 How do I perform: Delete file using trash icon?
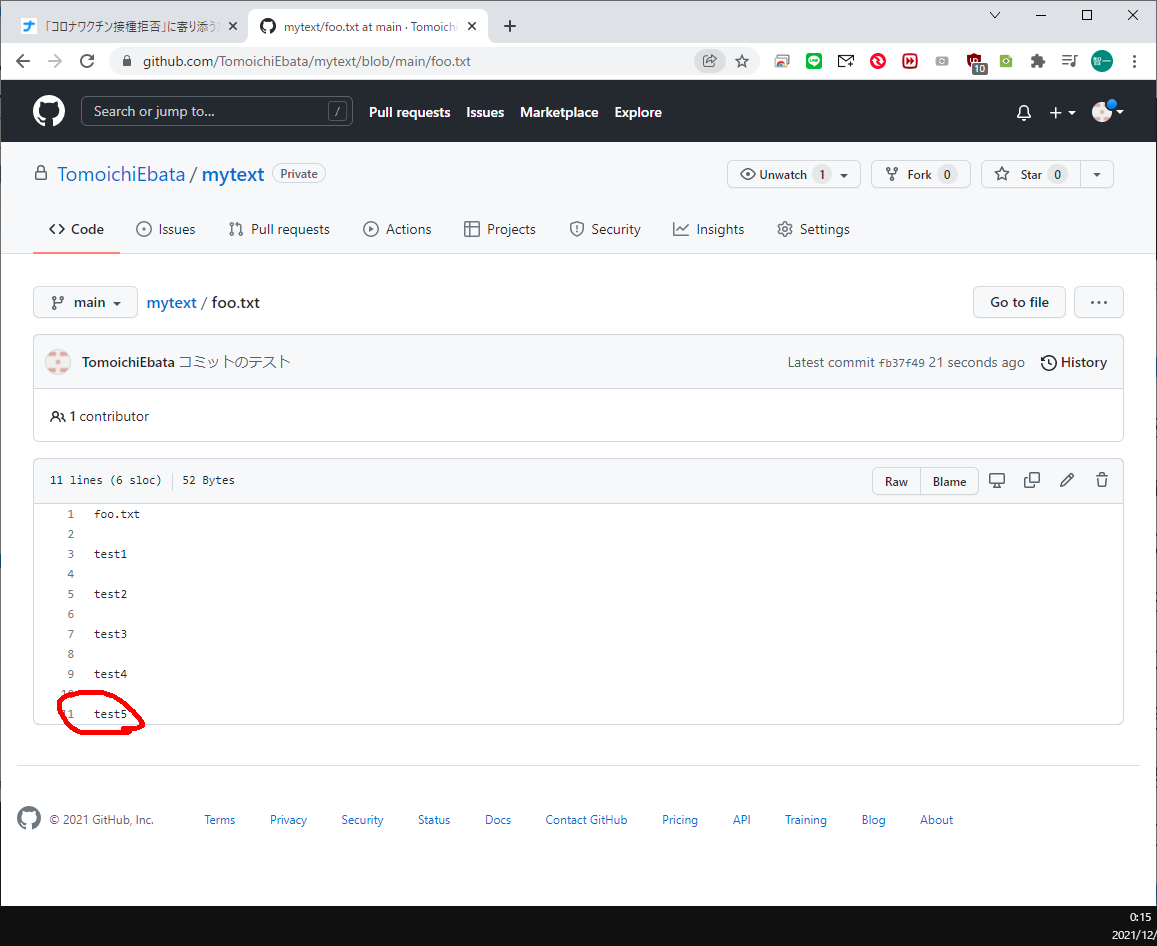pos(1102,481)
